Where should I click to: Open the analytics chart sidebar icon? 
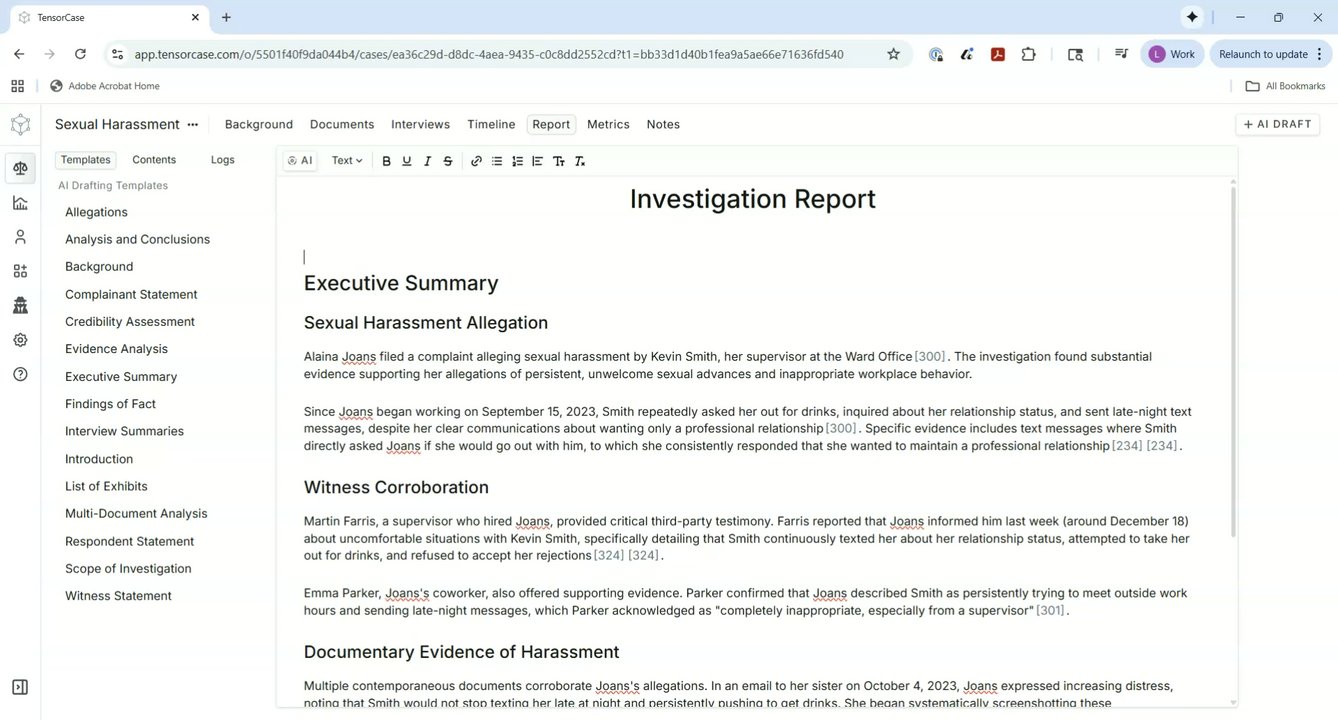(x=20, y=203)
